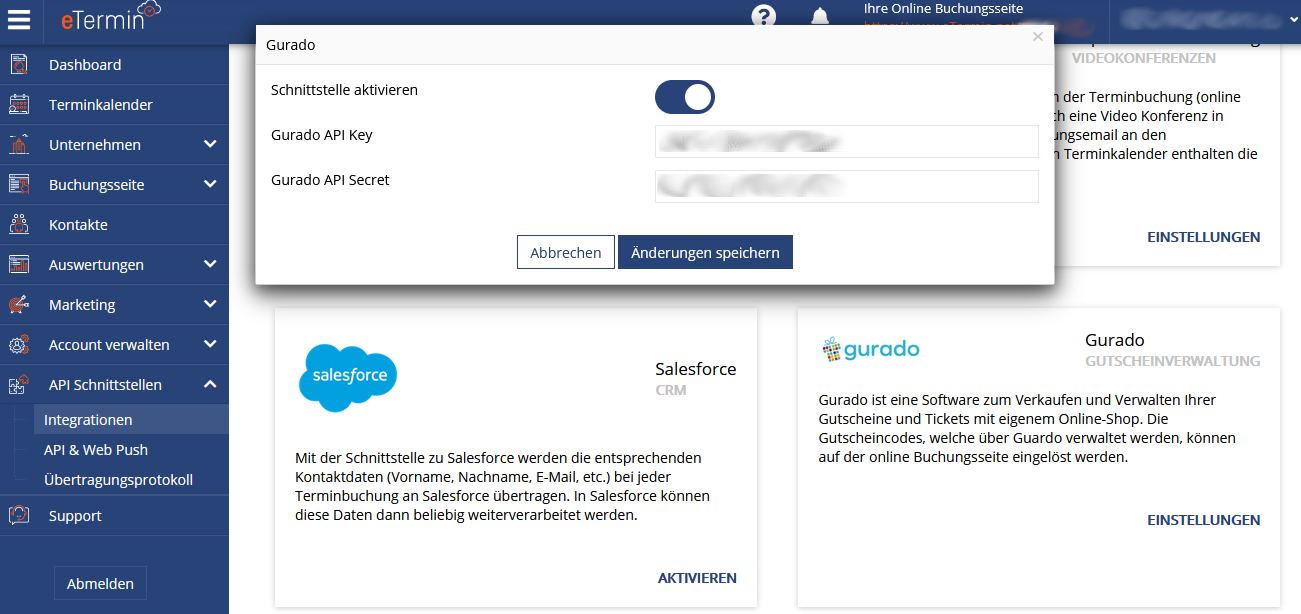Open Übertragungsprotokoll submenu item
The height and width of the screenshot is (614, 1301).
click(118, 480)
